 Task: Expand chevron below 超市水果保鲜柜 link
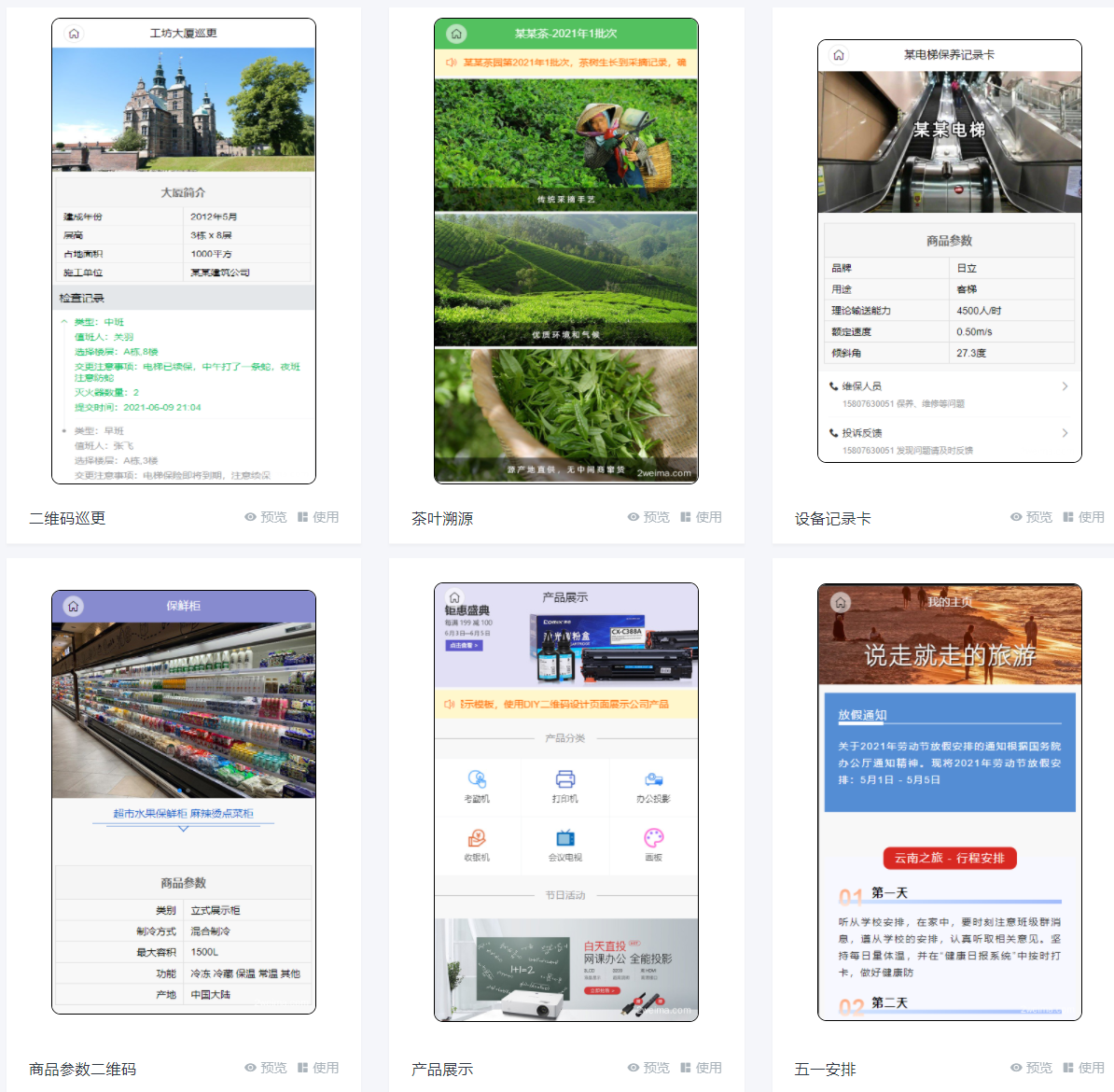pos(183,828)
